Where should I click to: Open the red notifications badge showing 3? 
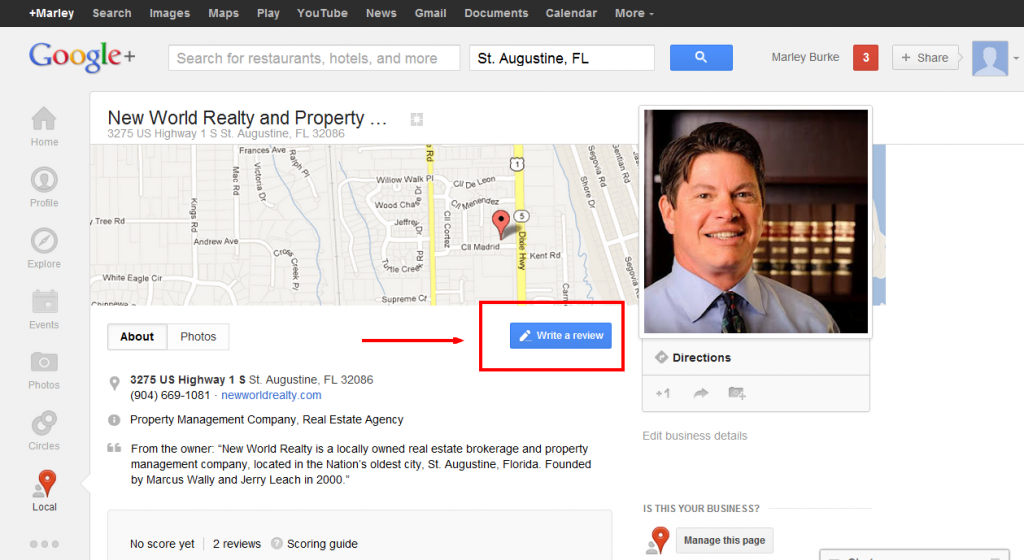pyautogui.click(x=865, y=57)
